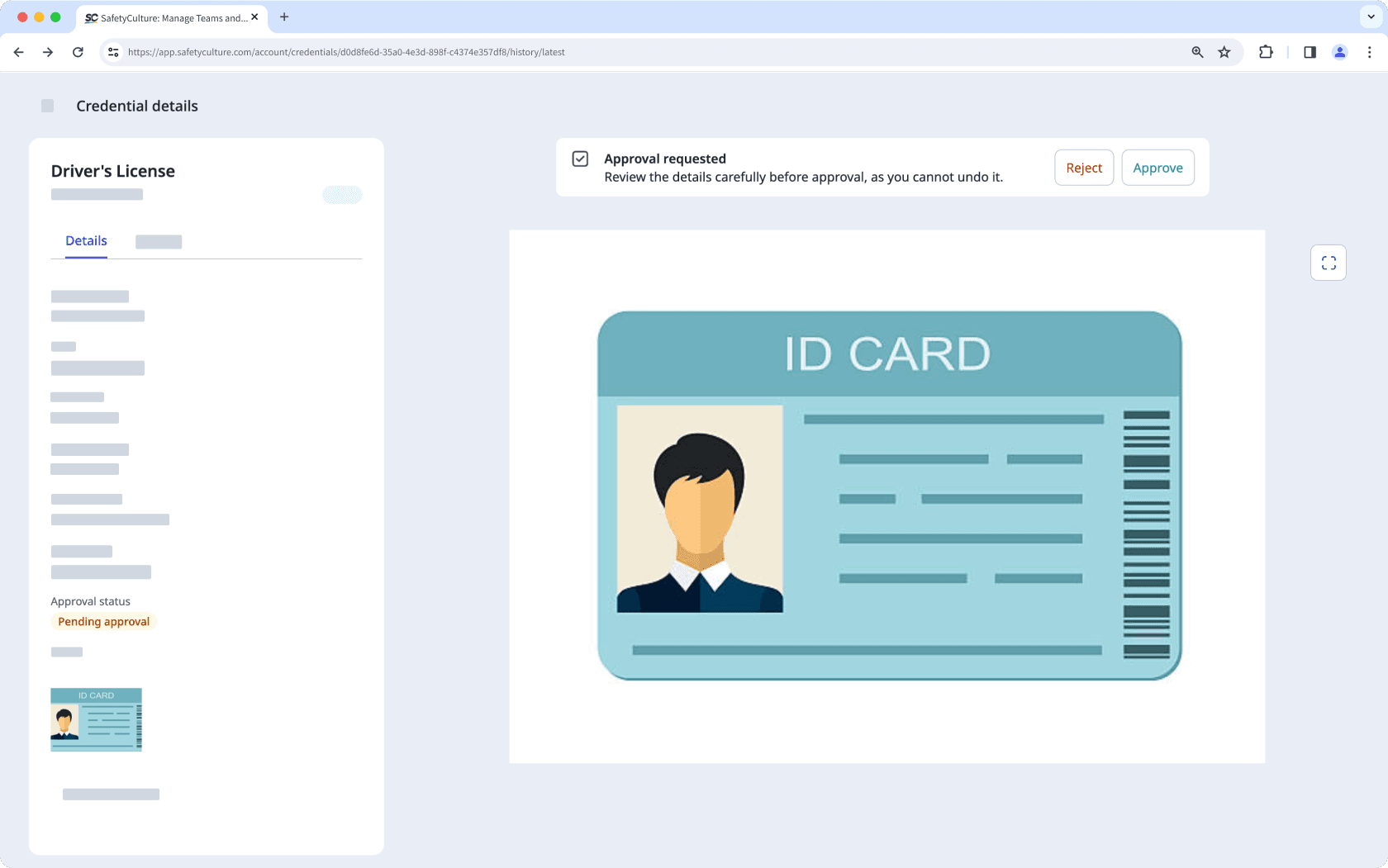
Task: Open the zoom magnifier in the address bar
Action: click(1197, 51)
